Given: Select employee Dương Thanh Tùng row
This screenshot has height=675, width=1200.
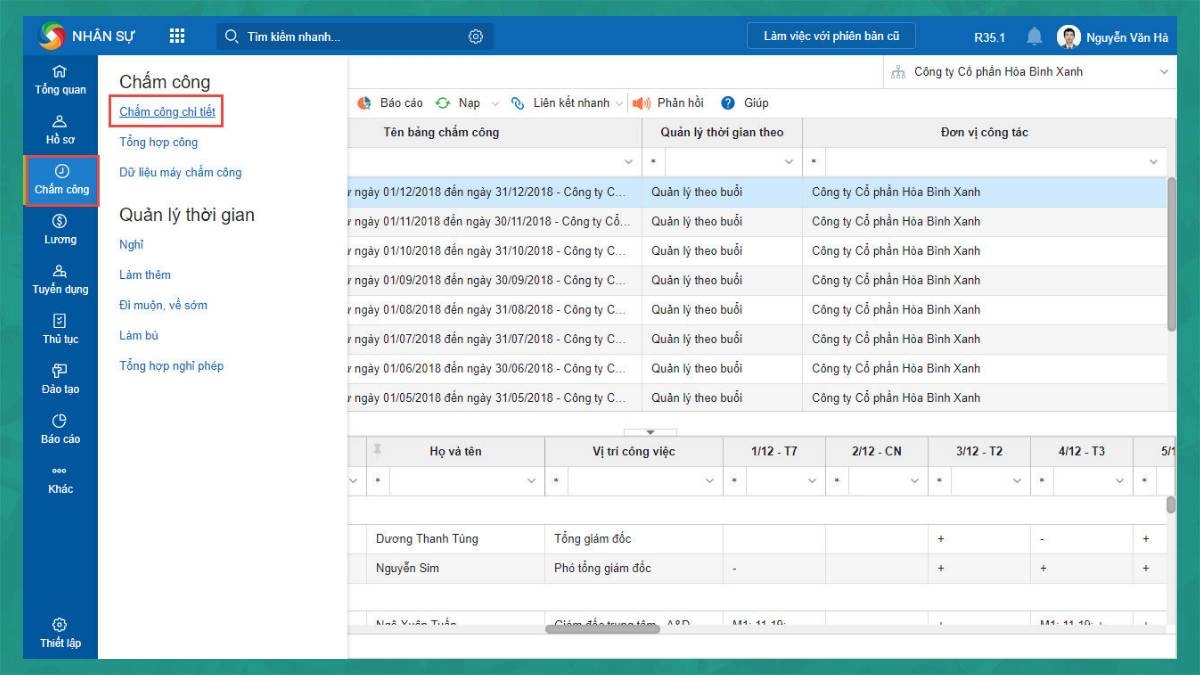Looking at the screenshot, I should 757,539.
